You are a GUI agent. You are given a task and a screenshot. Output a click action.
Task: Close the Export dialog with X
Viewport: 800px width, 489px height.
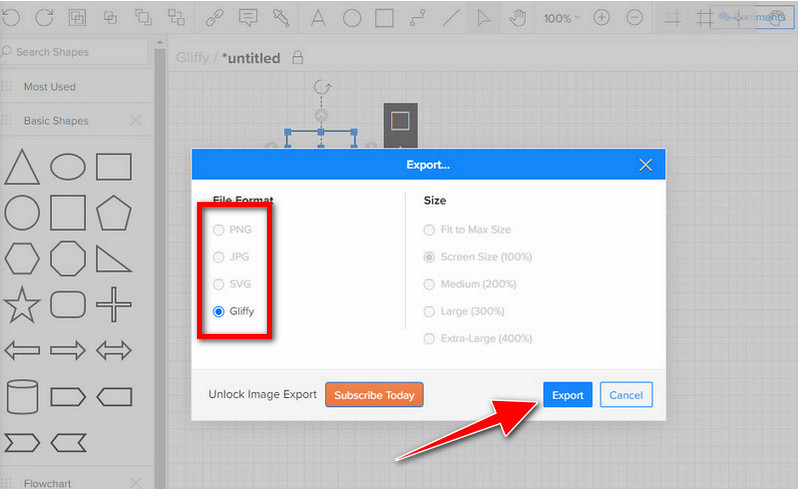(645, 165)
